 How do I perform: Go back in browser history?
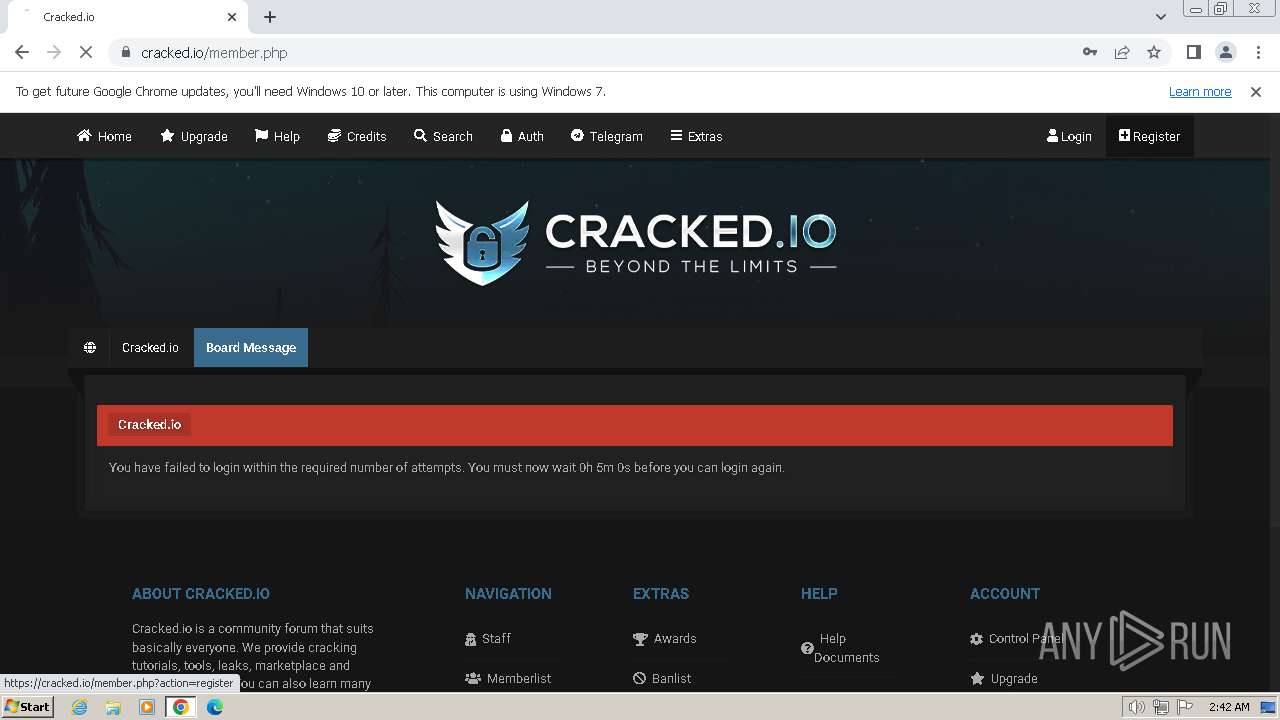point(22,52)
